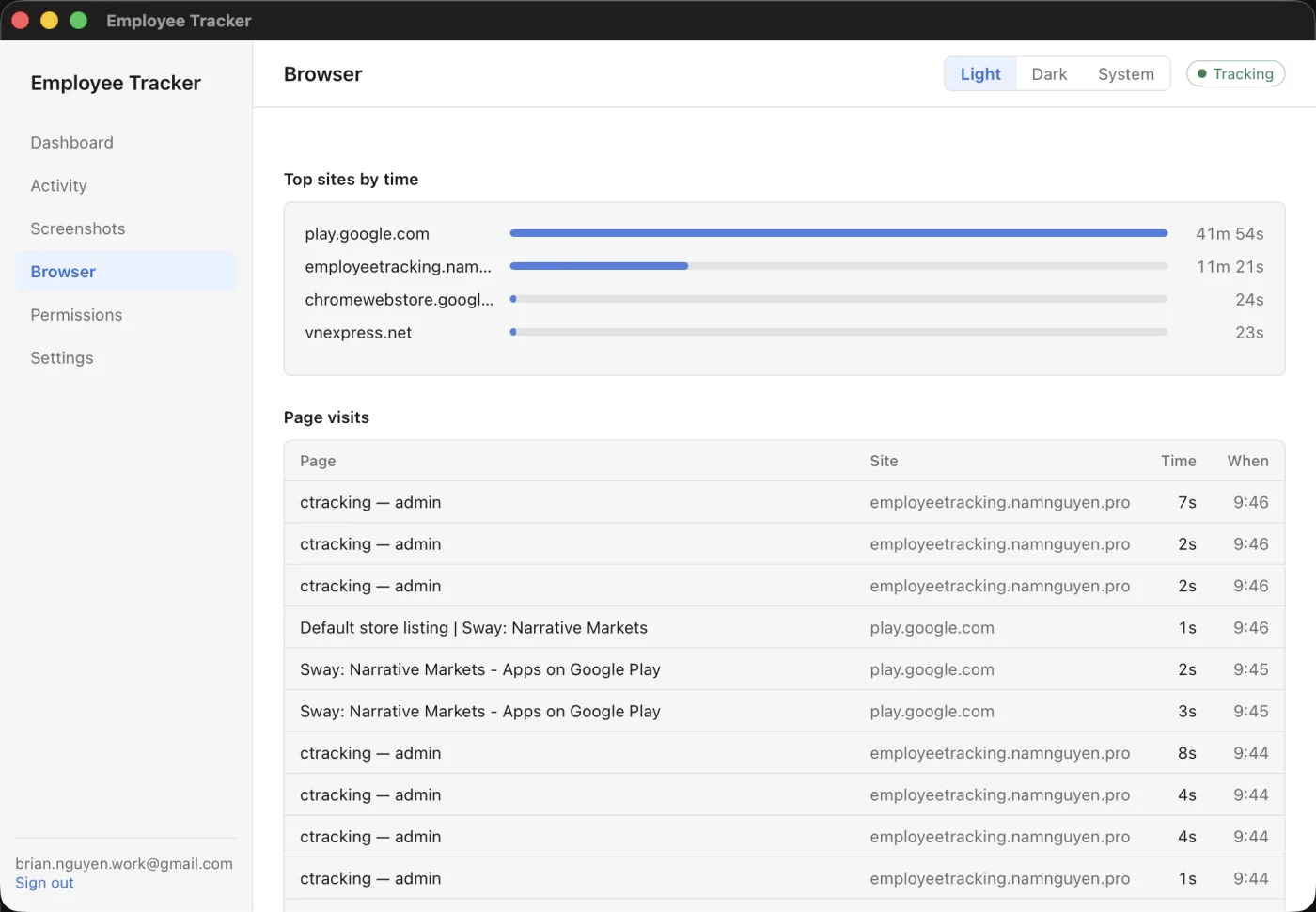Click the Page visits heading
Viewport: 1316px width, 912px height.
(x=326, y=417)
